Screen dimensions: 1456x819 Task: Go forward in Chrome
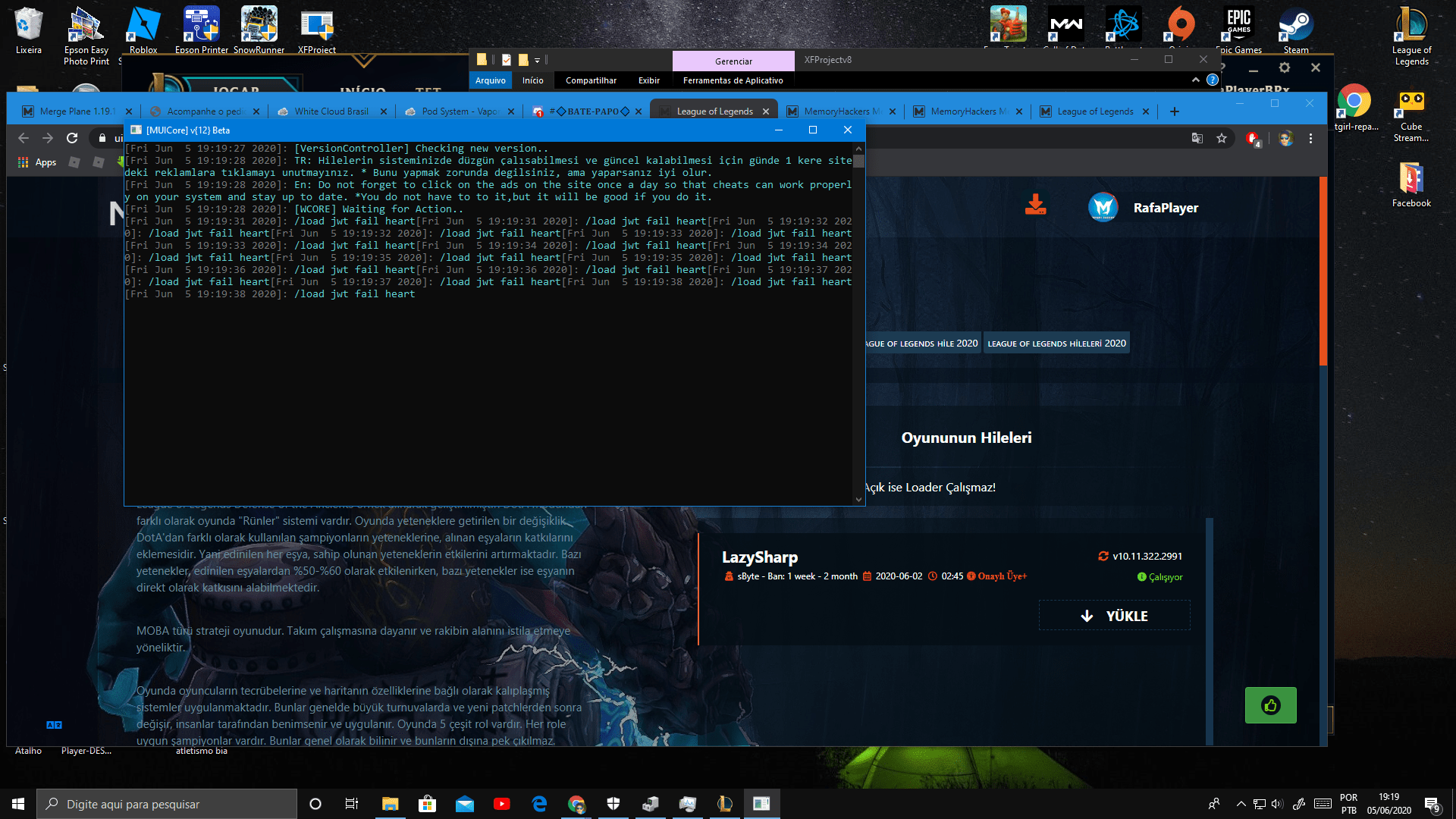click(48, 138)
